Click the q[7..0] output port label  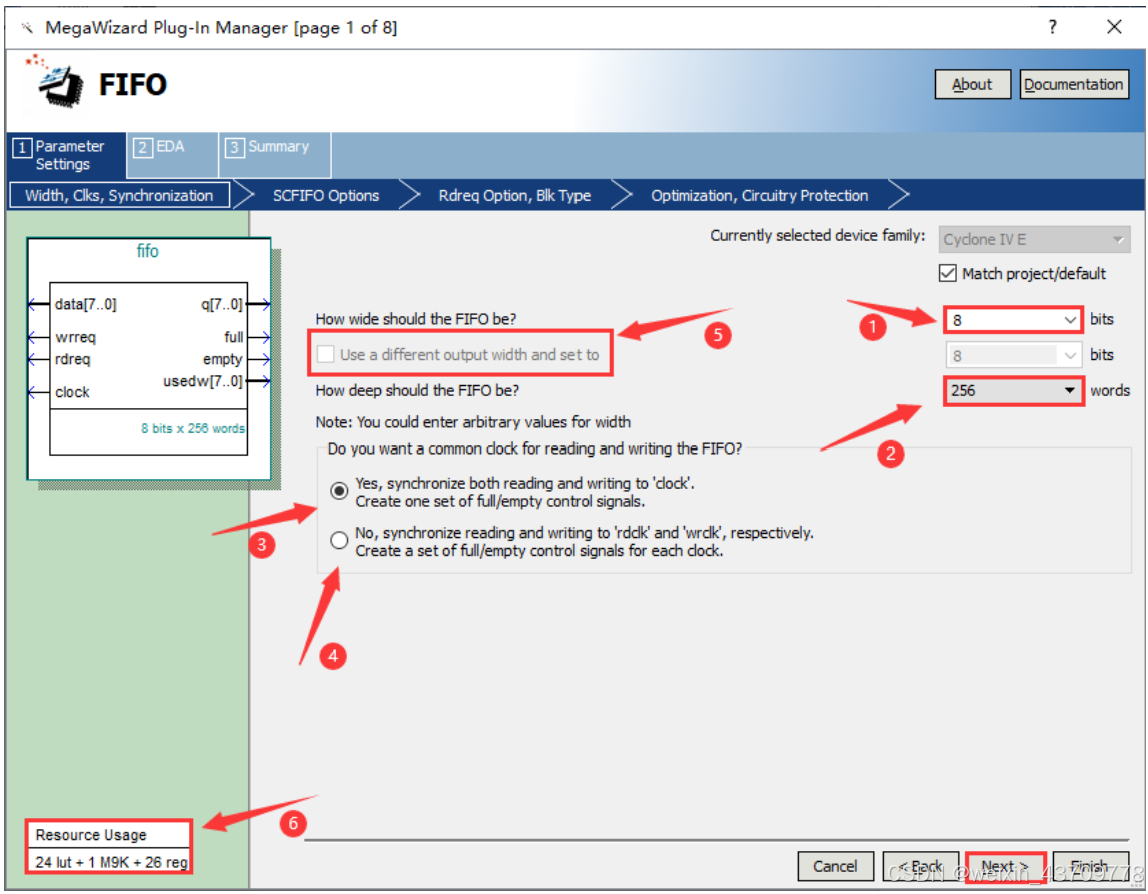click(x=222, y=304)
